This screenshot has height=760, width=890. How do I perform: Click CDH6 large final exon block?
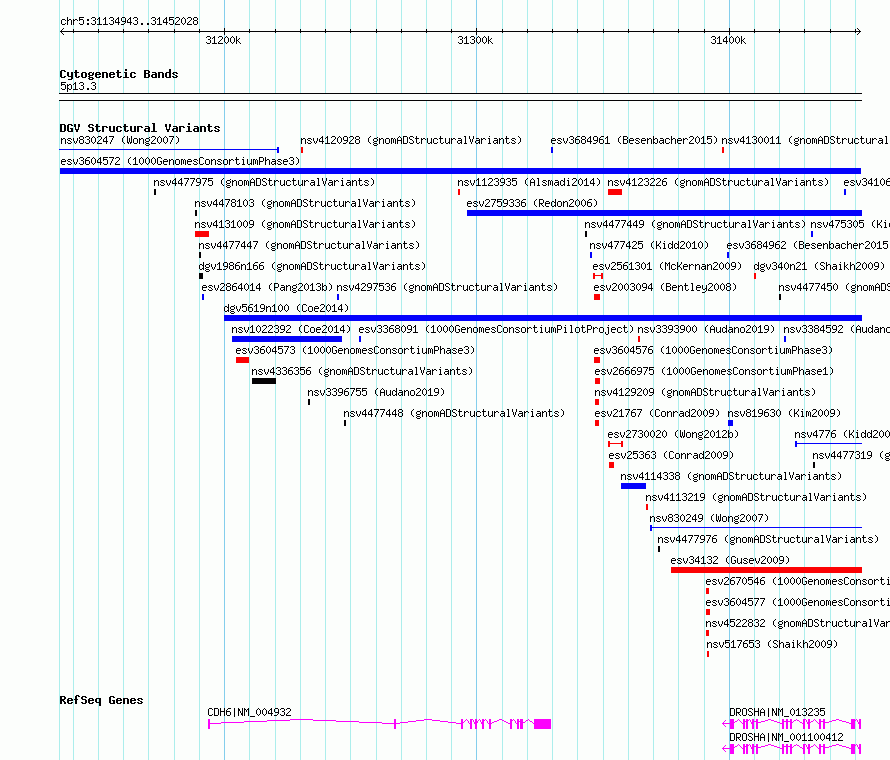(542, 724)
